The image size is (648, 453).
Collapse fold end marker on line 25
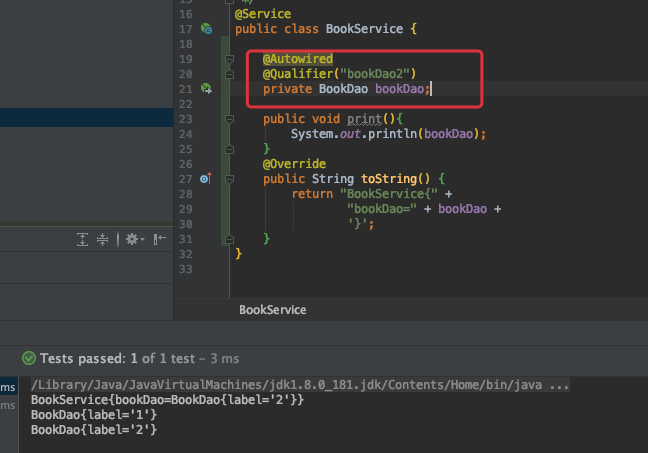tap(229, 149)
